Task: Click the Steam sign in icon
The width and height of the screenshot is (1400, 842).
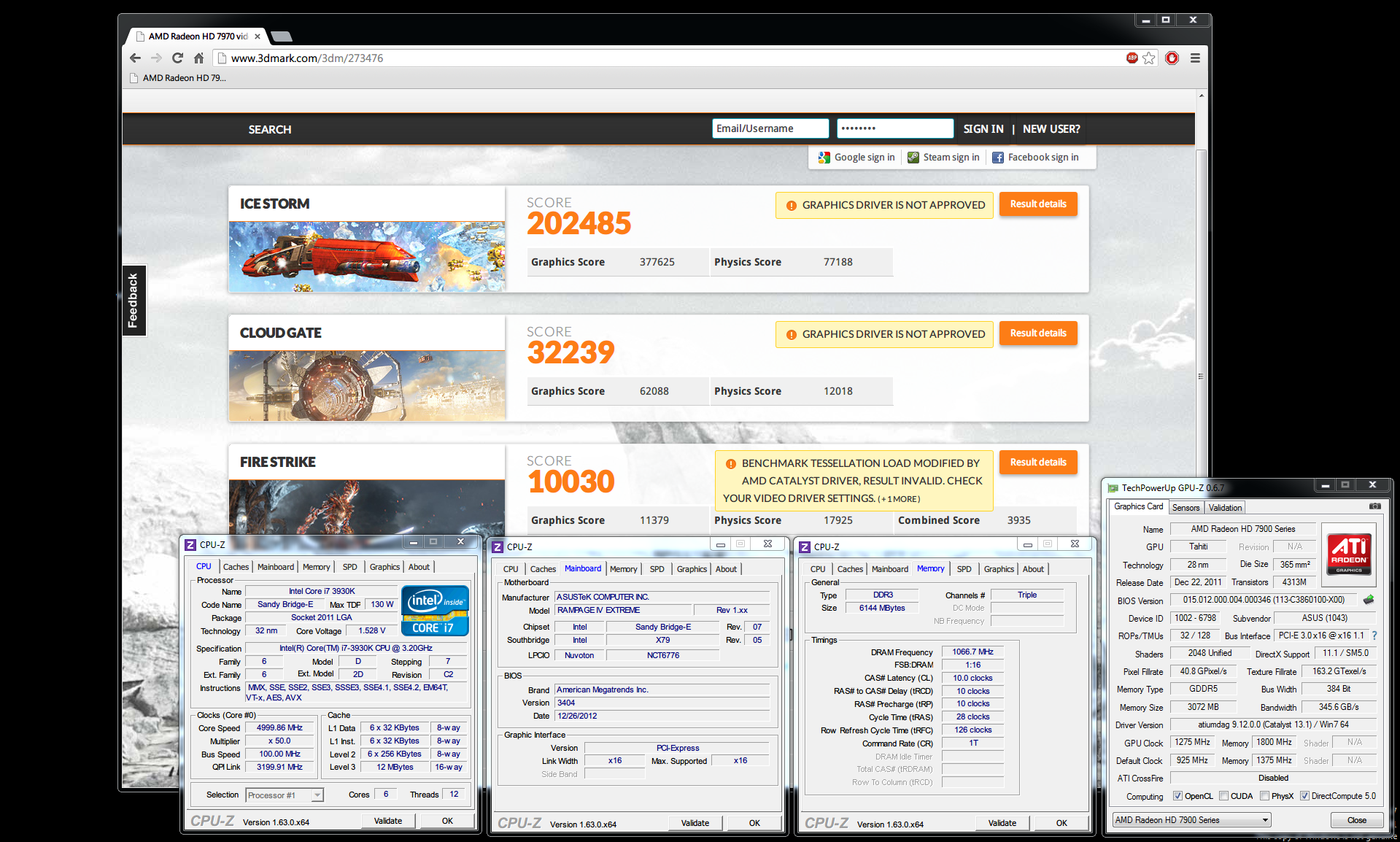Action: click(913, 158)
